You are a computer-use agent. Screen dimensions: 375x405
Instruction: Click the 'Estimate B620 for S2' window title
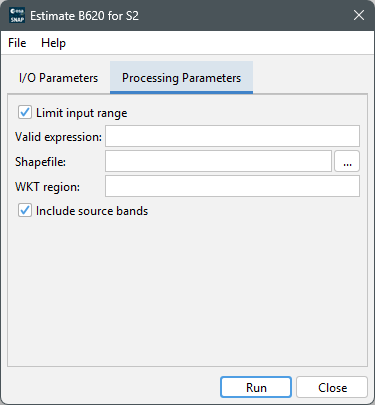tap(84, 16)
